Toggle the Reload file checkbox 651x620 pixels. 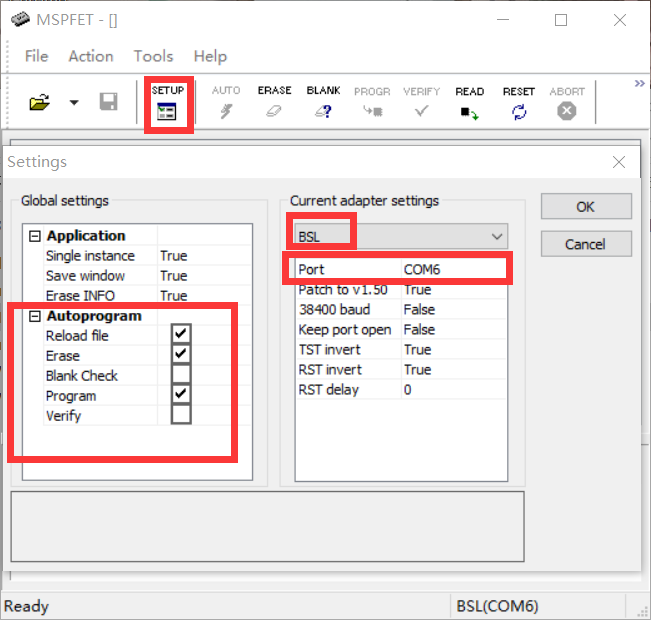click(x=181, y=333)
